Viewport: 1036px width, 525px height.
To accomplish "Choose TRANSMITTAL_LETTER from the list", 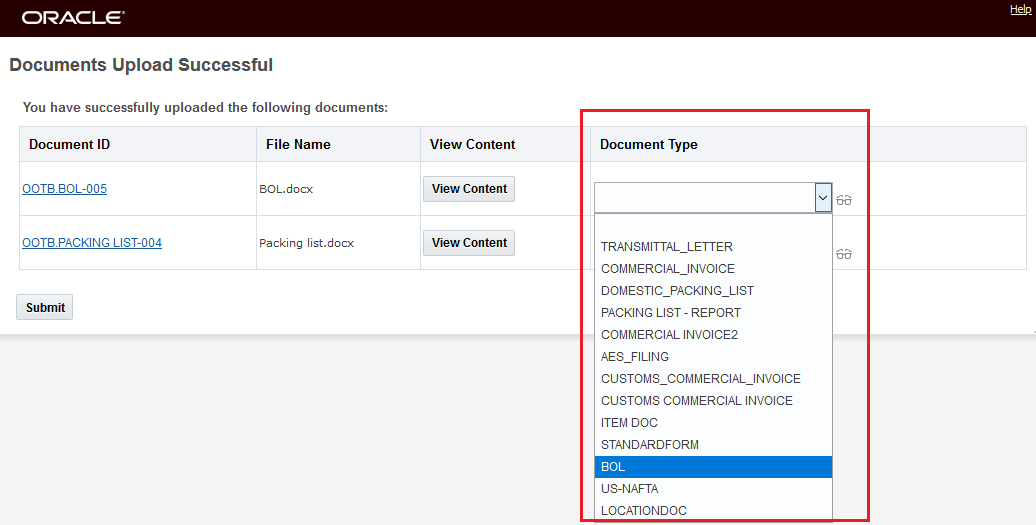I will point(666,247).
